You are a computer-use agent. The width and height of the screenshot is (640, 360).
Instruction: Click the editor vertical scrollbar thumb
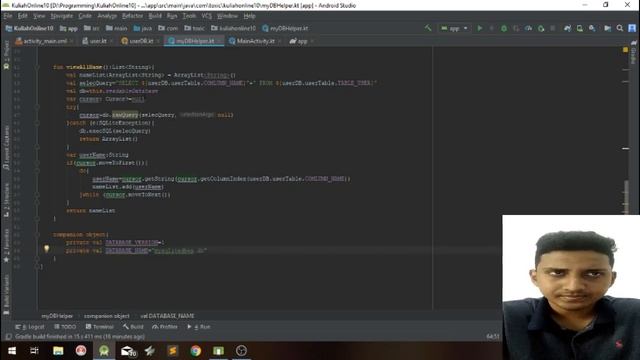coord(627,197)
